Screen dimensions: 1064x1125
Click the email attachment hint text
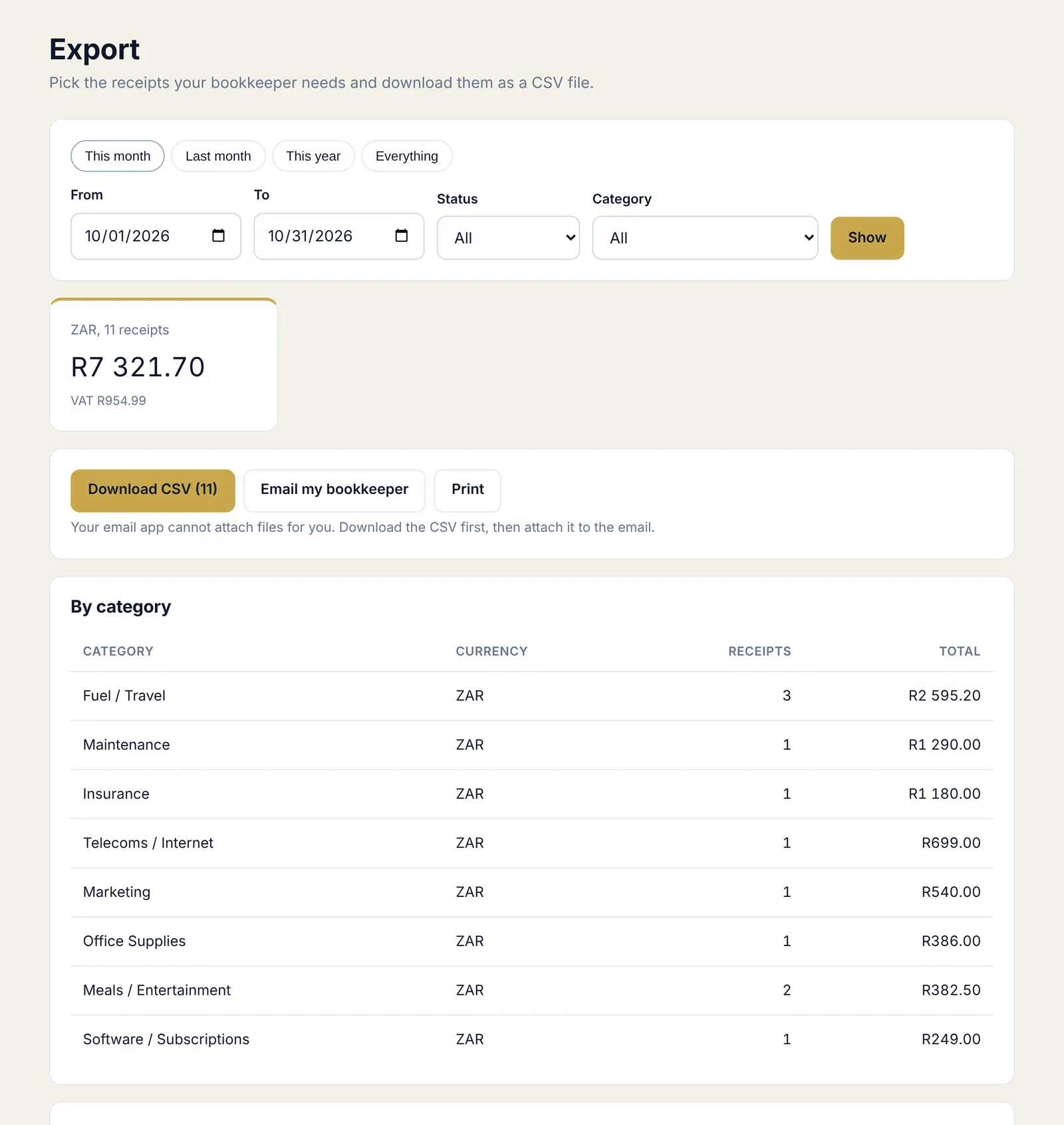click(362, 527)
